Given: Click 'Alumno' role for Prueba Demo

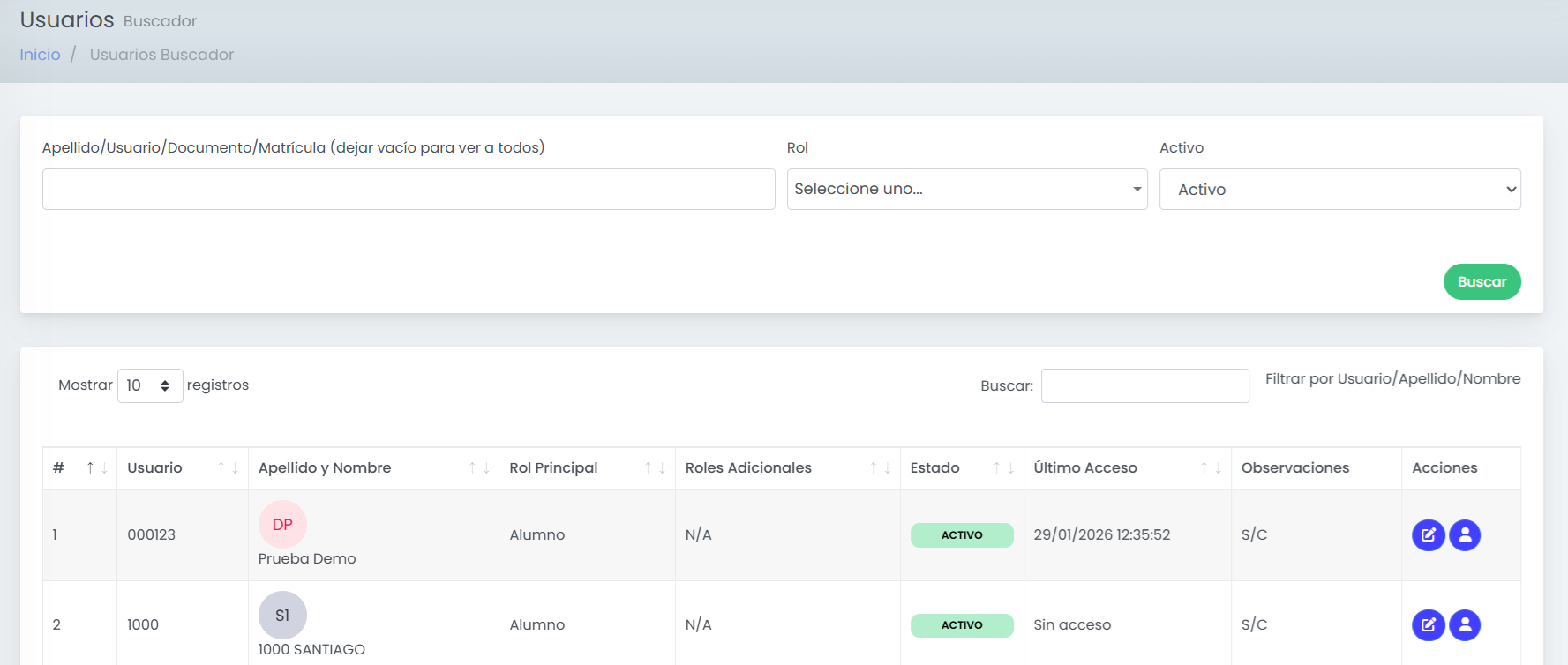Looking at the screenshot, I should tap(537, 534).
